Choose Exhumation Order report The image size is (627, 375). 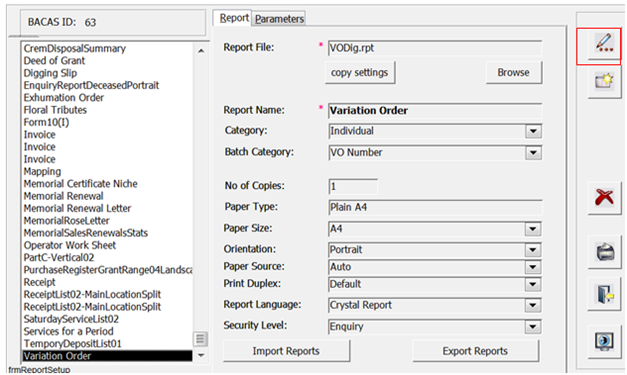click(x=64, y=98)
